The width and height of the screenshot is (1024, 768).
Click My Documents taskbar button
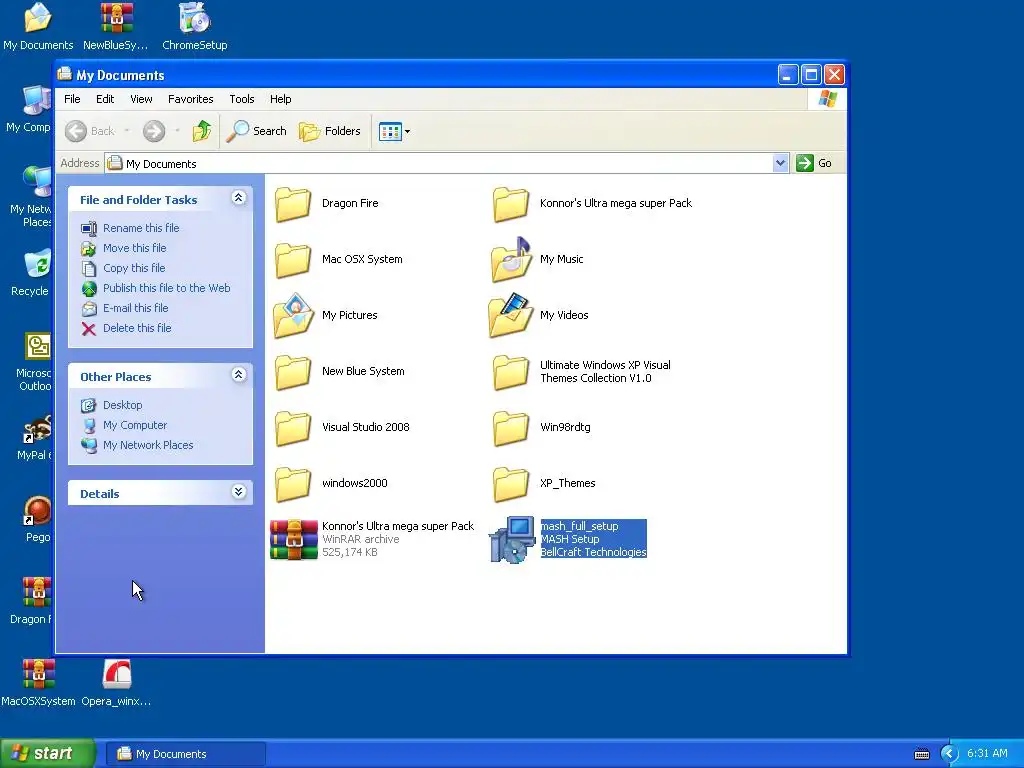[x=185, y=754]
